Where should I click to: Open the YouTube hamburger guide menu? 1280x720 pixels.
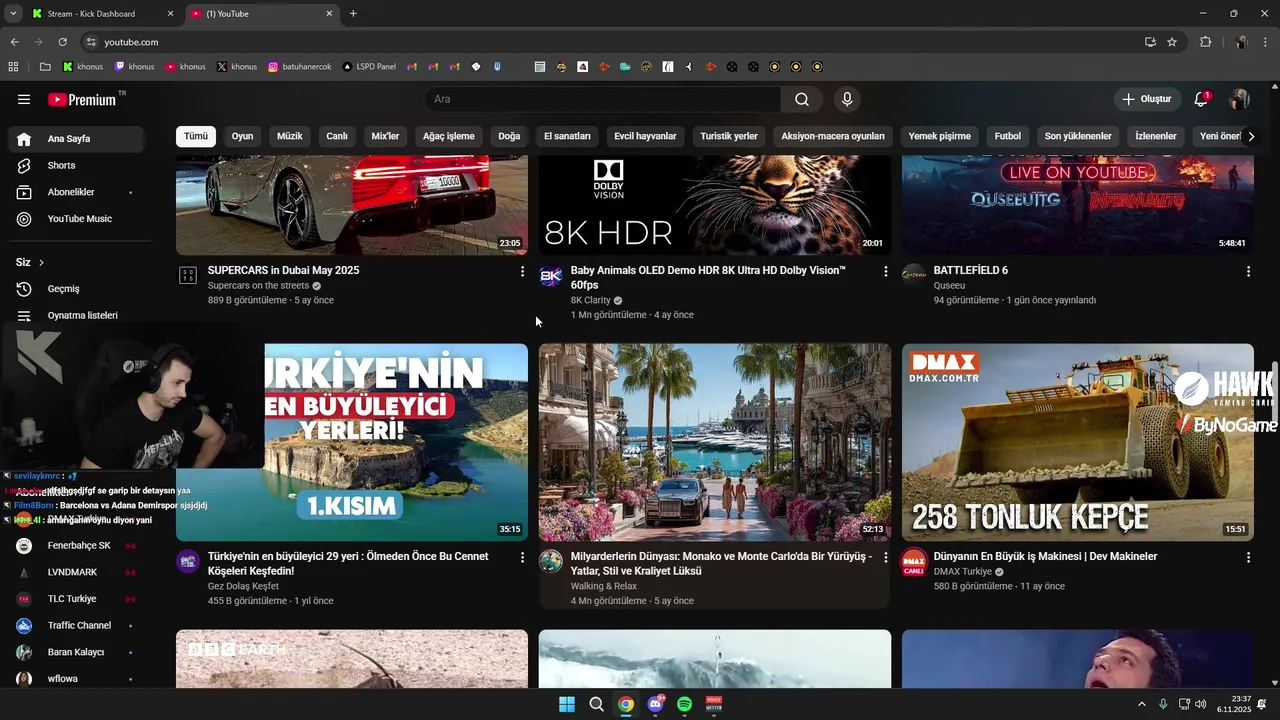24,99
